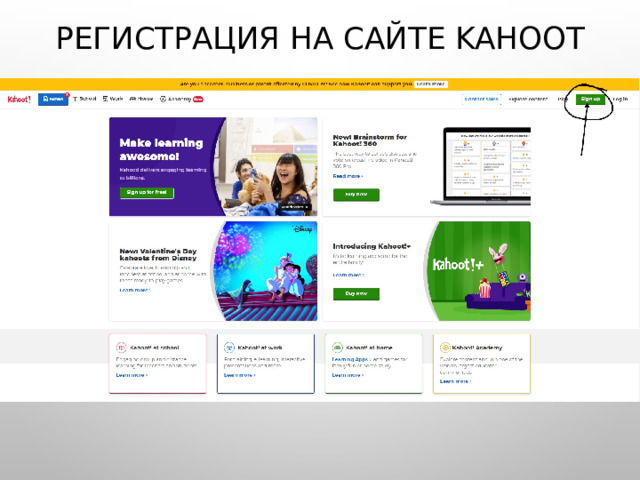Click Learn more in Kahoot! at school
This screenshot has height=480, width=640.
pyautogui.click(x=131, y=375)
